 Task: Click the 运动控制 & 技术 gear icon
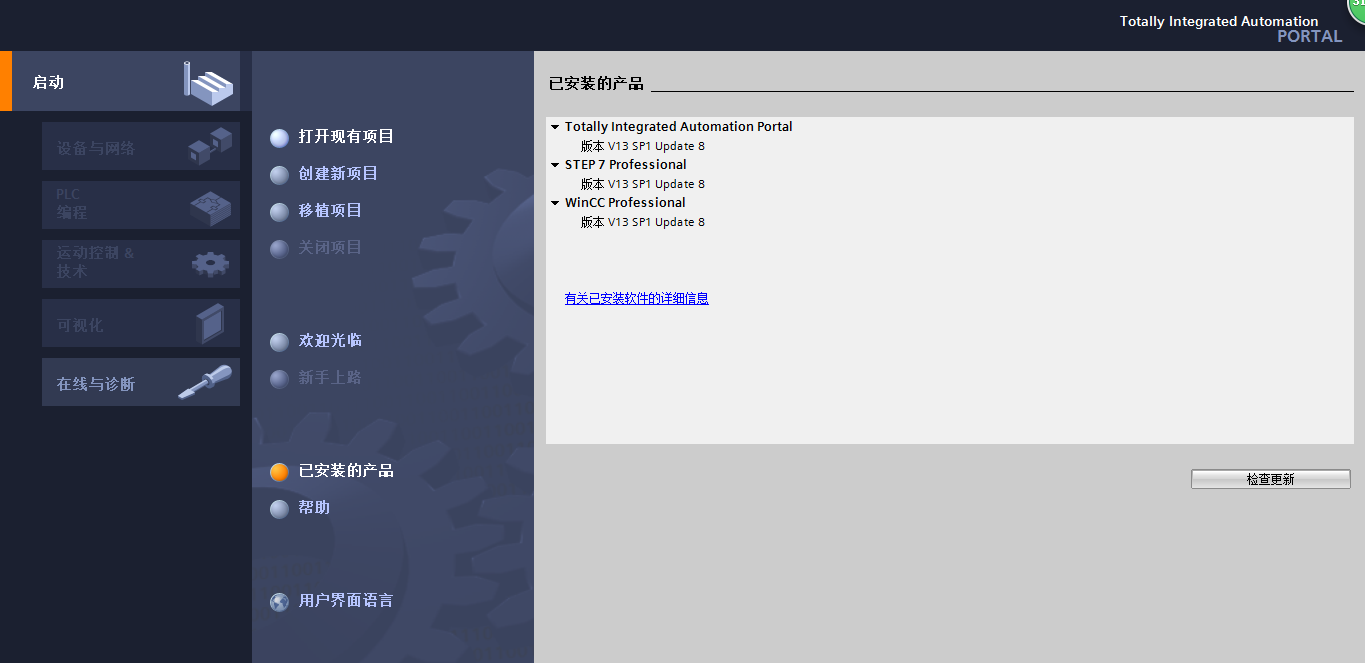(x=210, y=264)
